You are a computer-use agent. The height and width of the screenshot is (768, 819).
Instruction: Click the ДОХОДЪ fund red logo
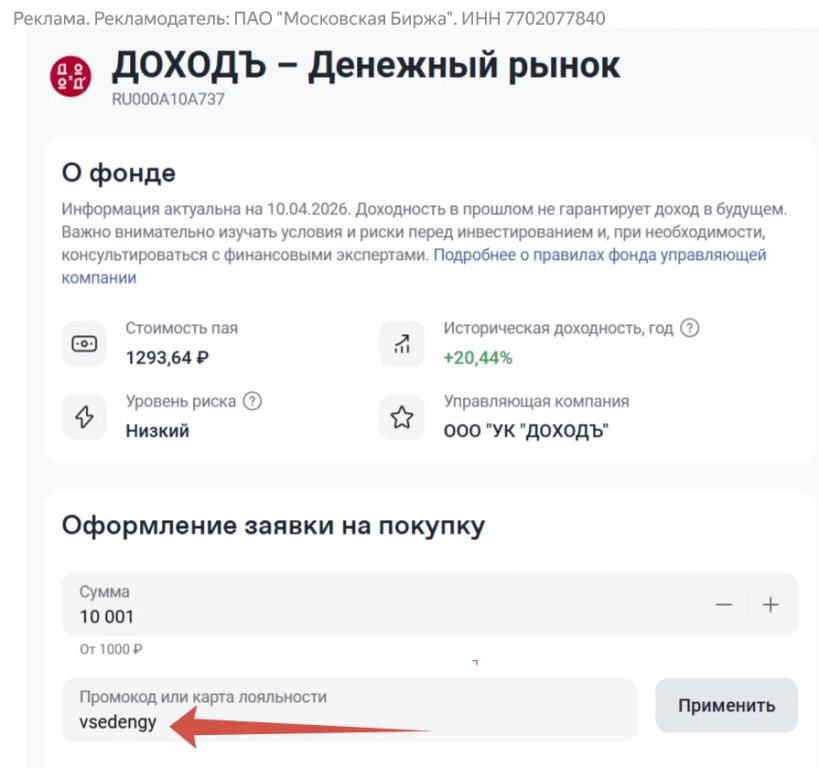click(70, 76)
